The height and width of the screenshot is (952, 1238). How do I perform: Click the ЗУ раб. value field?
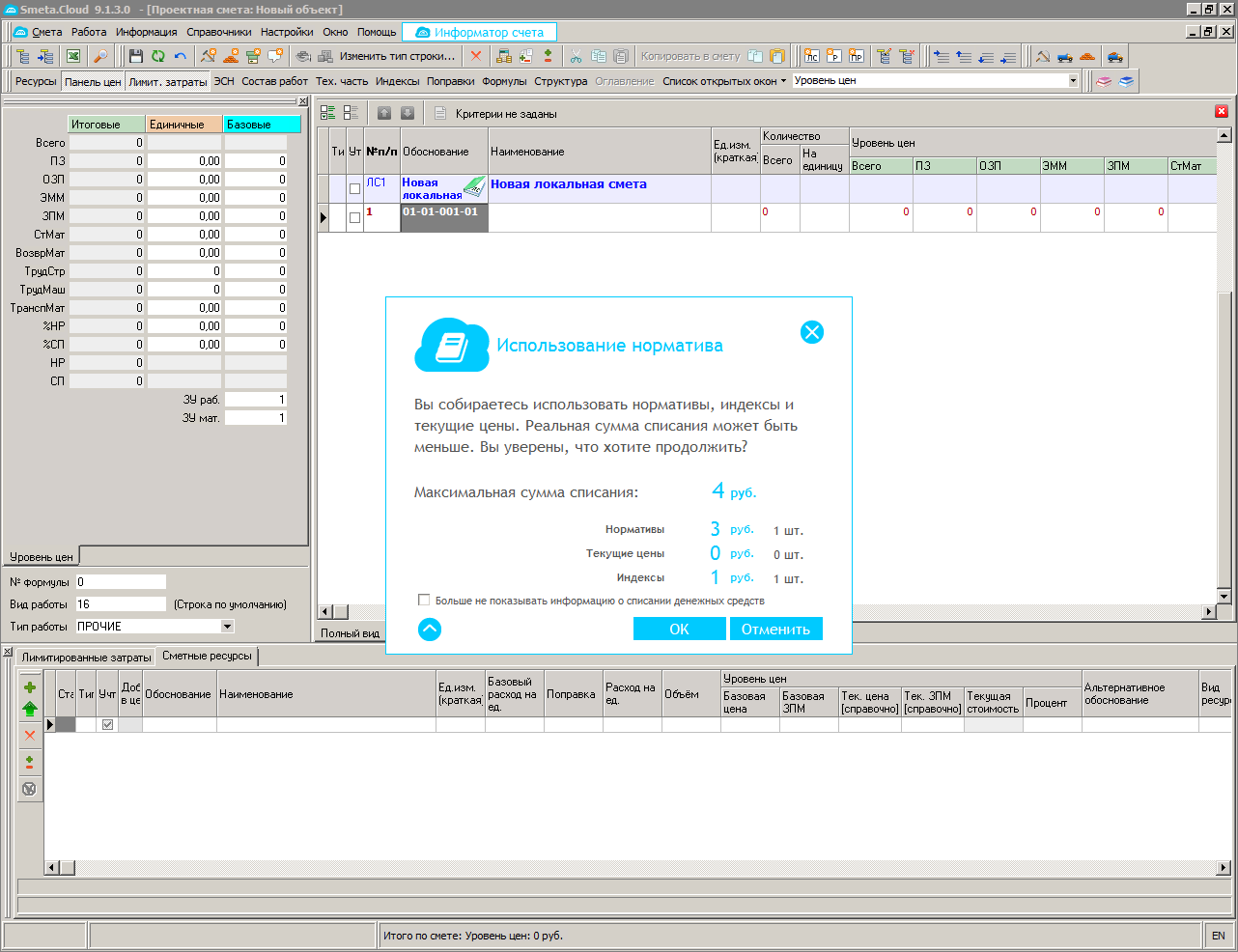click(255, 399)
